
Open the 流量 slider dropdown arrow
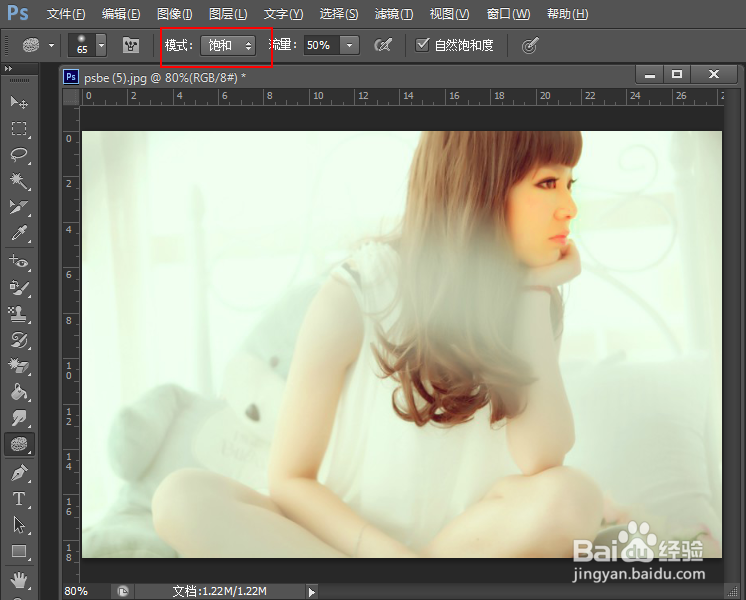click(x=350, y=46)
